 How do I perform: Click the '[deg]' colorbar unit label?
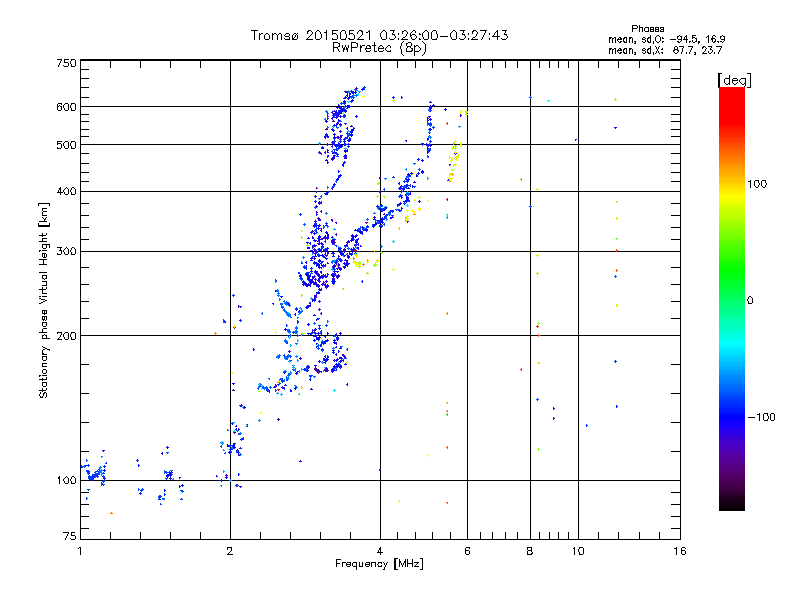point(735,80)
